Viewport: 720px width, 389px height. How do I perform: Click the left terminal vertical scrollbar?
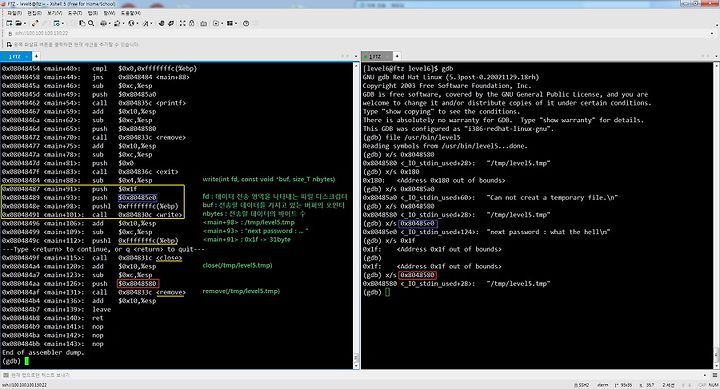coord(356,215)
